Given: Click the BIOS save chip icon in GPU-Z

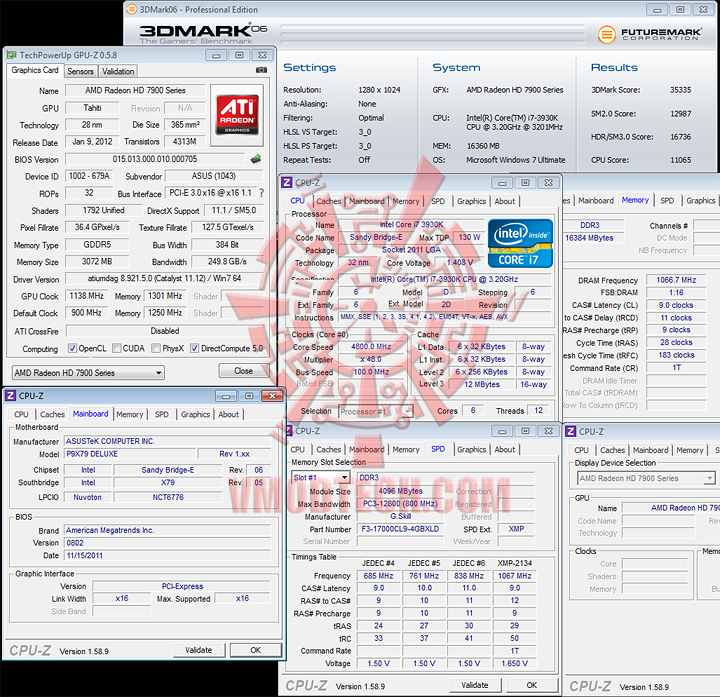Looking at the screenshot, I should point(256,159).
